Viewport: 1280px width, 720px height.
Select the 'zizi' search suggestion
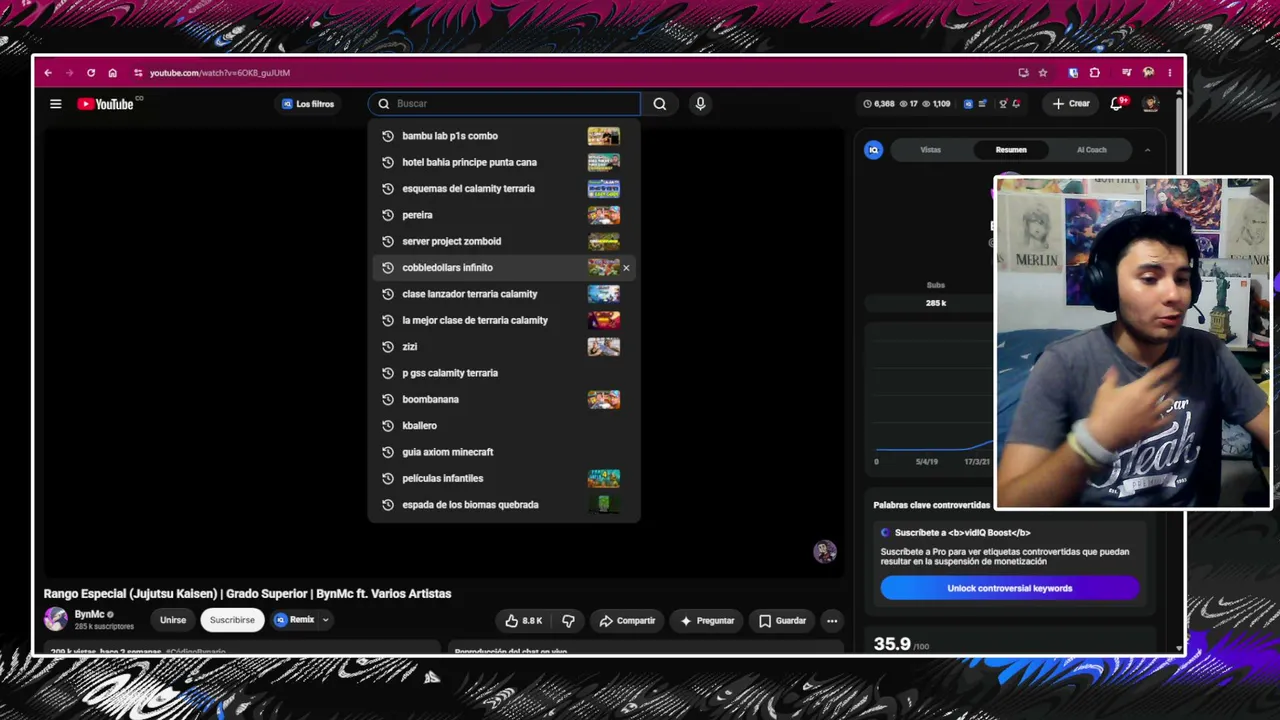(x=504, y=347)
